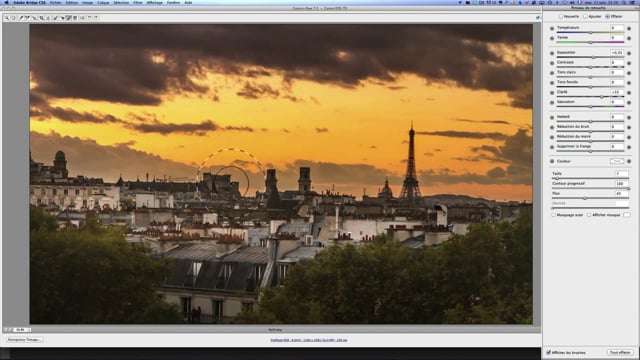Select the Adjustment Brush tool

pyautogui.click(x=69, y=18)
